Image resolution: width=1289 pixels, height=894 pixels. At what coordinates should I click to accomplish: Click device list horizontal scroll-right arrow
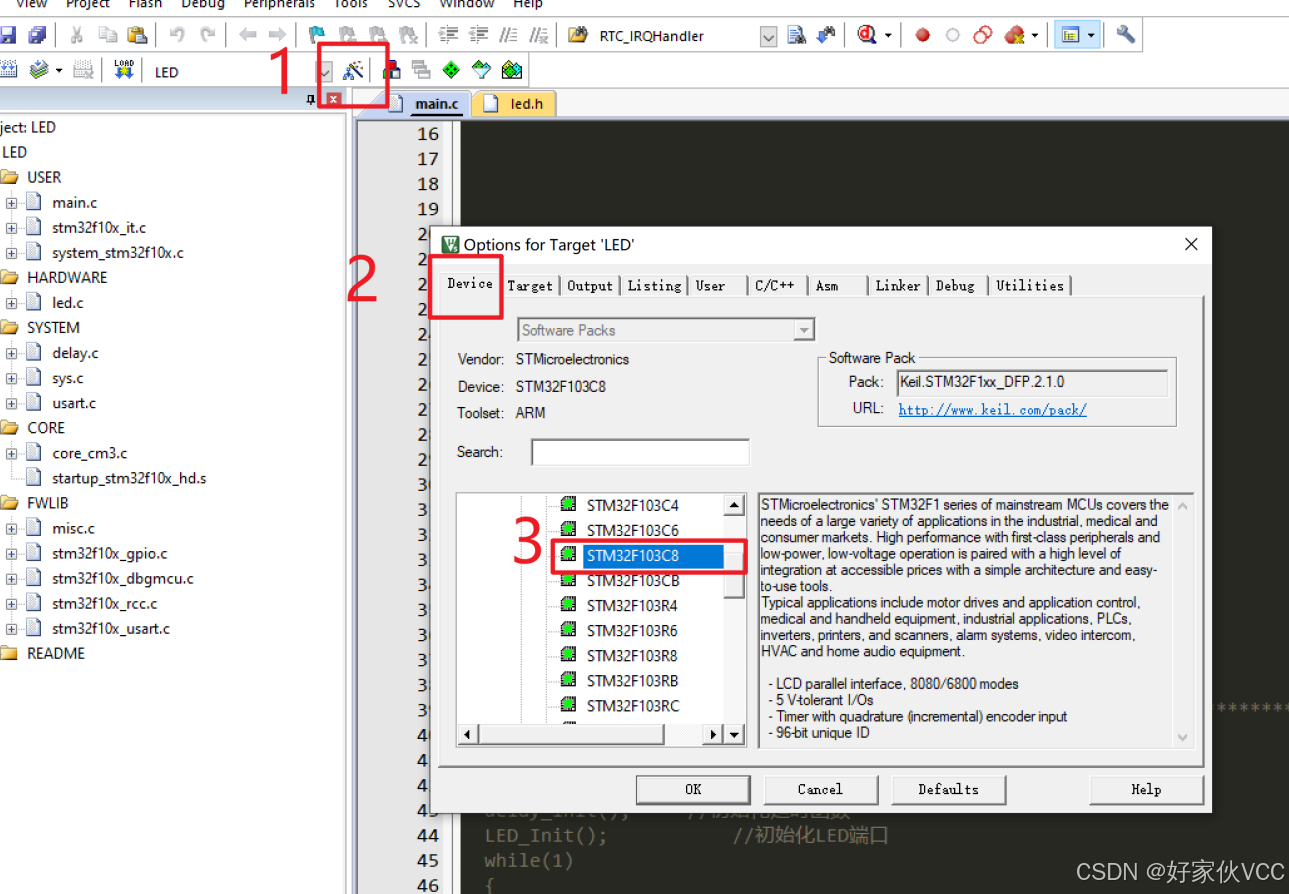(714, 734)
